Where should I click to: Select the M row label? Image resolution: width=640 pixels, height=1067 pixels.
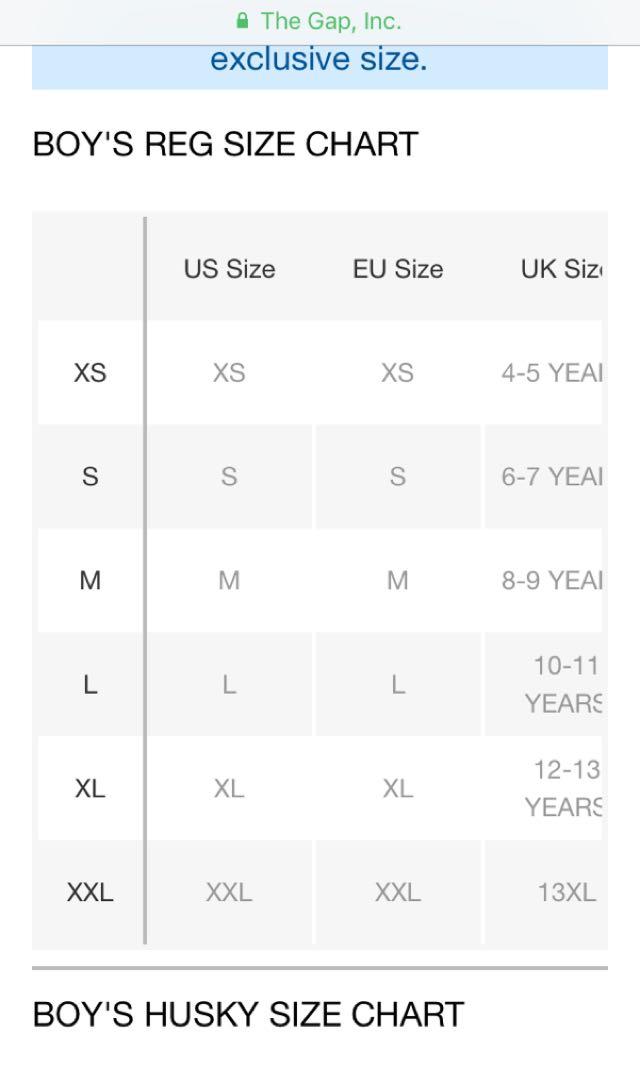coord(90,580)
